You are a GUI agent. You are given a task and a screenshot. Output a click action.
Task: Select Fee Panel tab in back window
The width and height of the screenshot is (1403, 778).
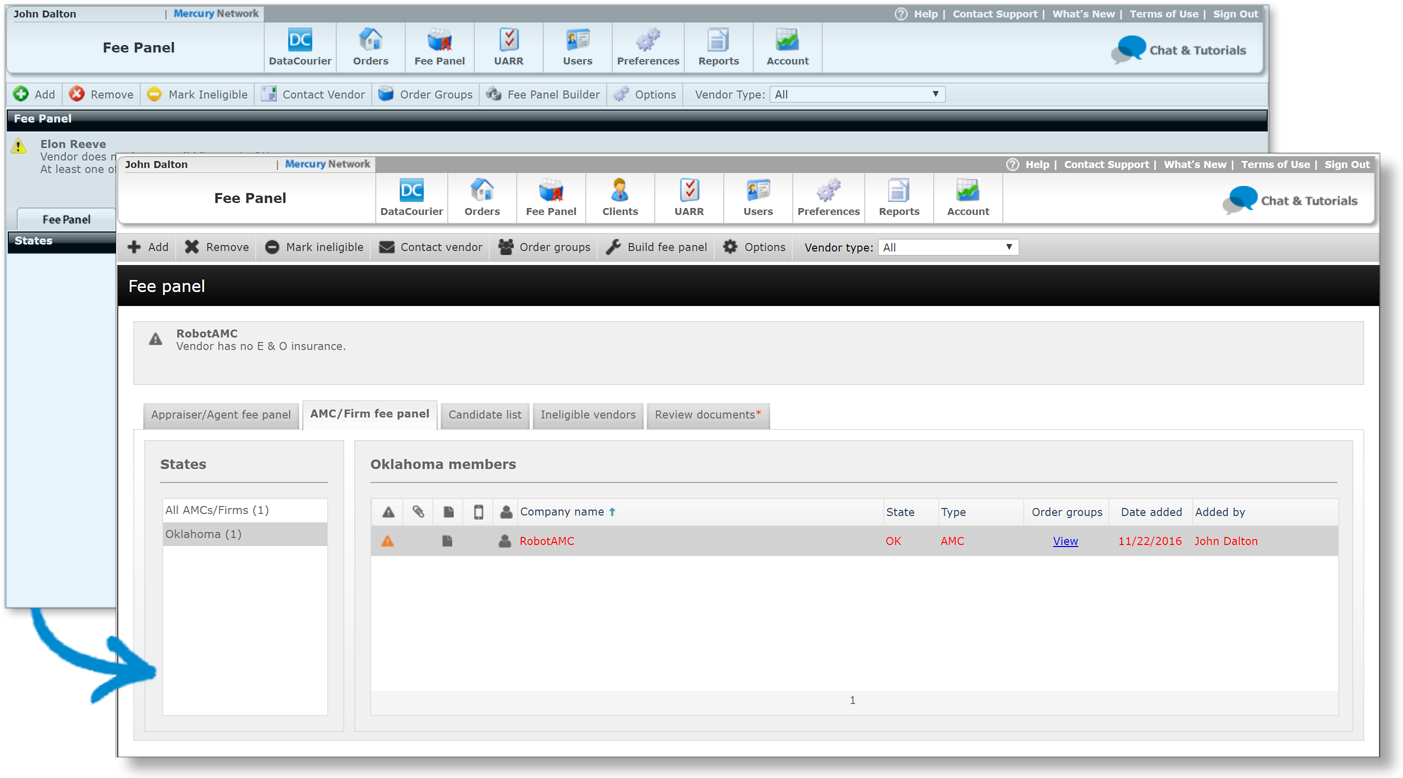66,219
